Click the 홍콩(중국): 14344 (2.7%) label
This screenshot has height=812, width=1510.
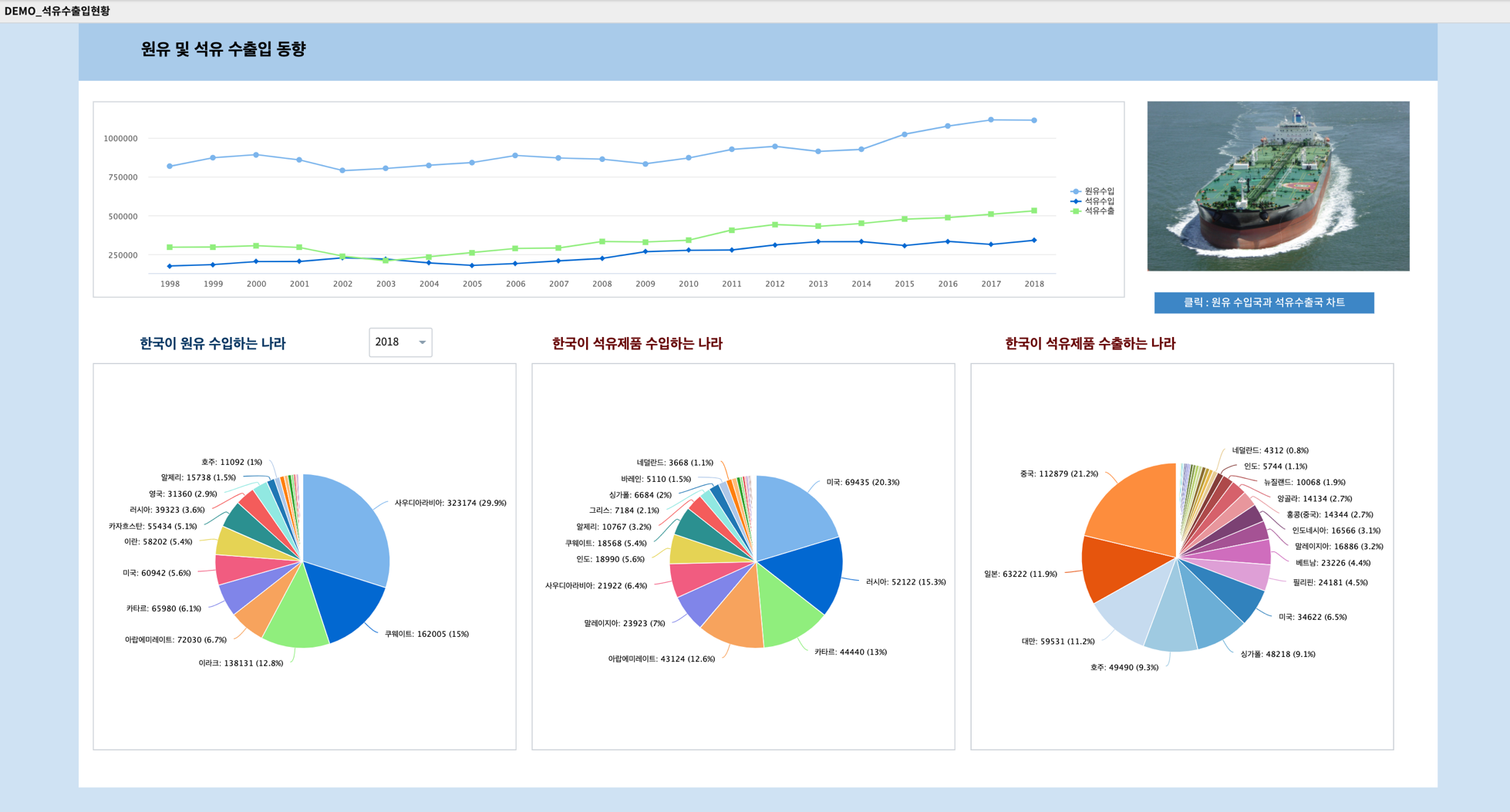1330,515
